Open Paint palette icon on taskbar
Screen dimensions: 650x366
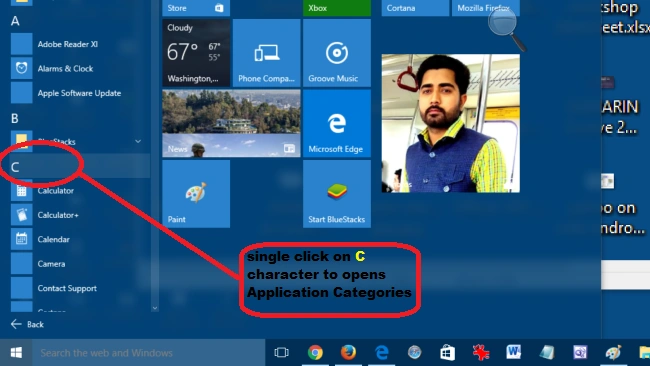[613, 353]
